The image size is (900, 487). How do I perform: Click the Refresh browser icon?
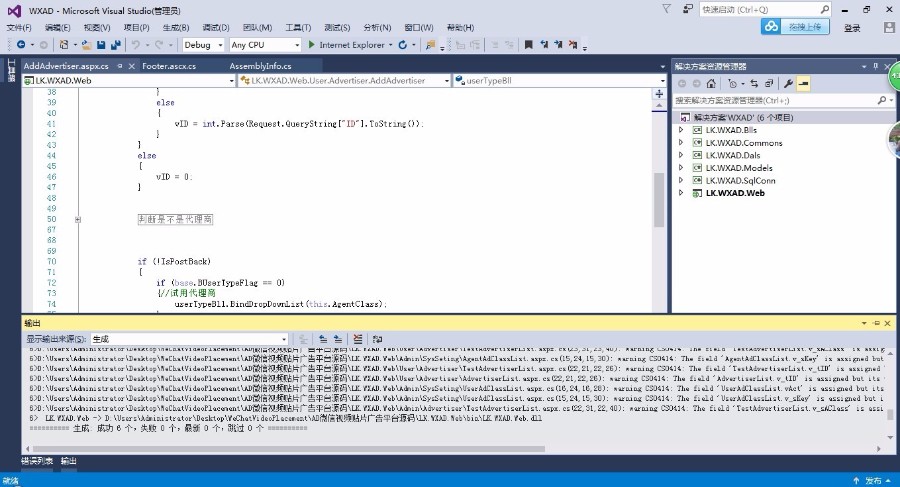coord(403,45)
